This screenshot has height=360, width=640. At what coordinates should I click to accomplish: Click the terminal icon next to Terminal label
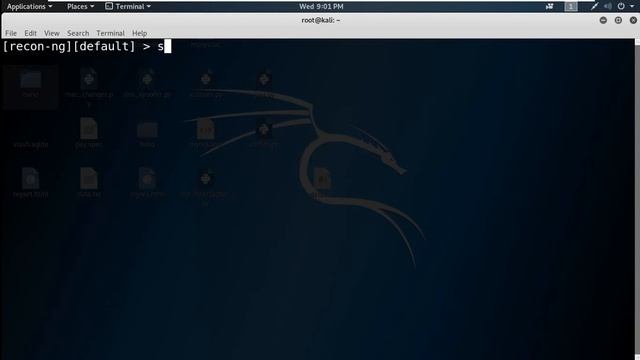pos(109,6)
